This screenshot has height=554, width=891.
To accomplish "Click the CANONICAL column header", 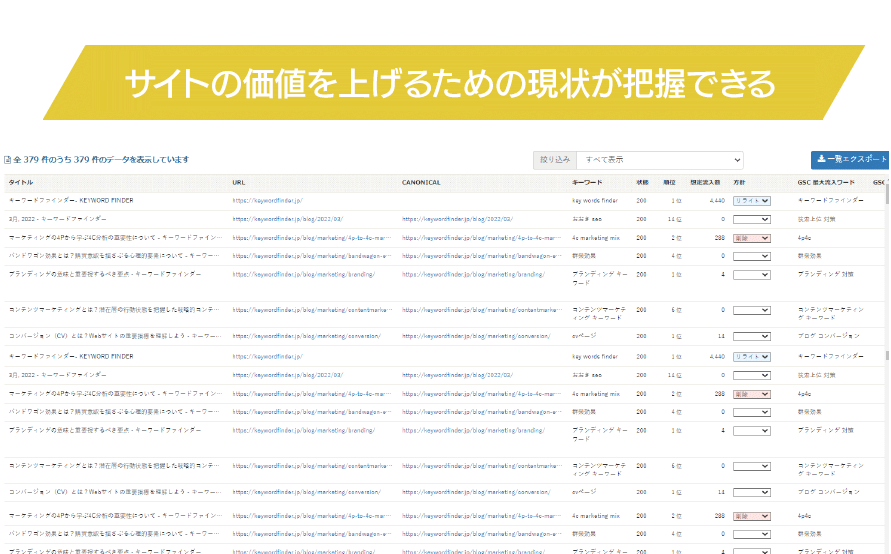I will (421, 183).
